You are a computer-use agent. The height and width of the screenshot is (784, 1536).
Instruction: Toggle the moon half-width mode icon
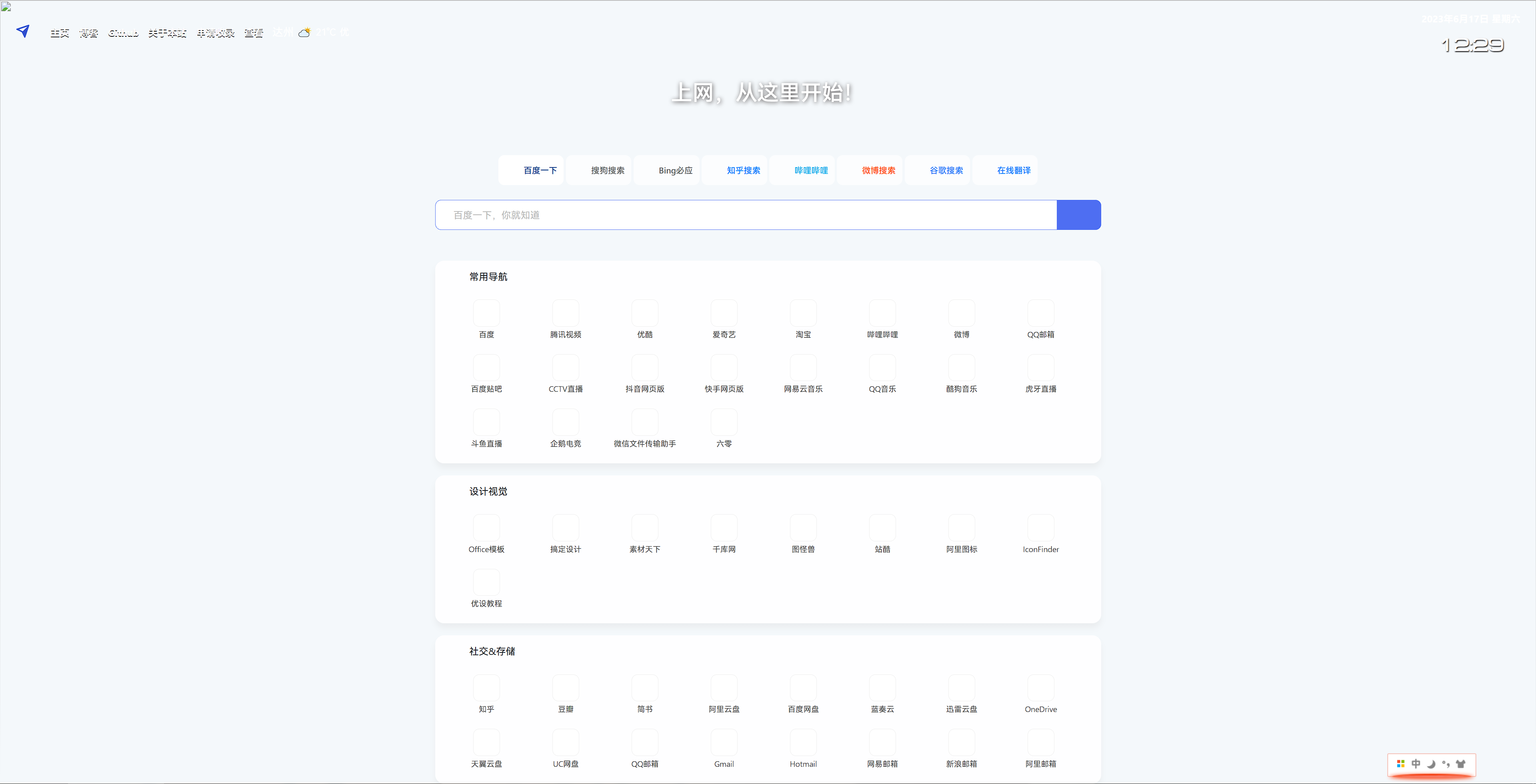pos(1431,764)
